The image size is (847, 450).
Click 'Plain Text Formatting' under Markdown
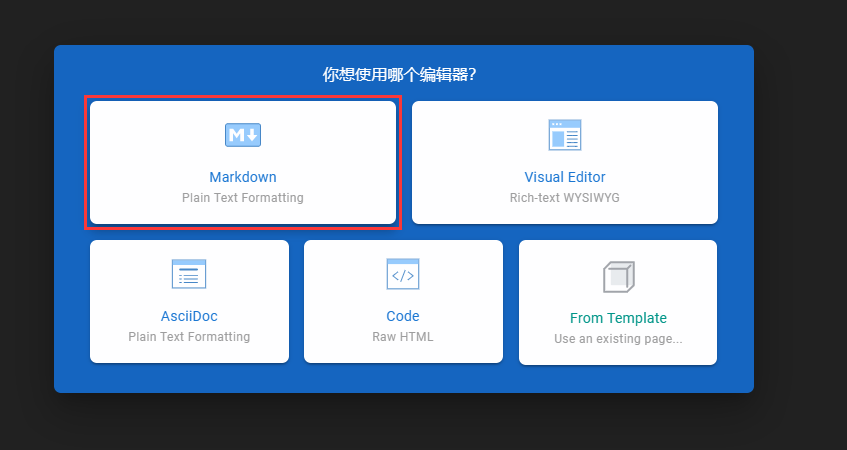[243, 198]
